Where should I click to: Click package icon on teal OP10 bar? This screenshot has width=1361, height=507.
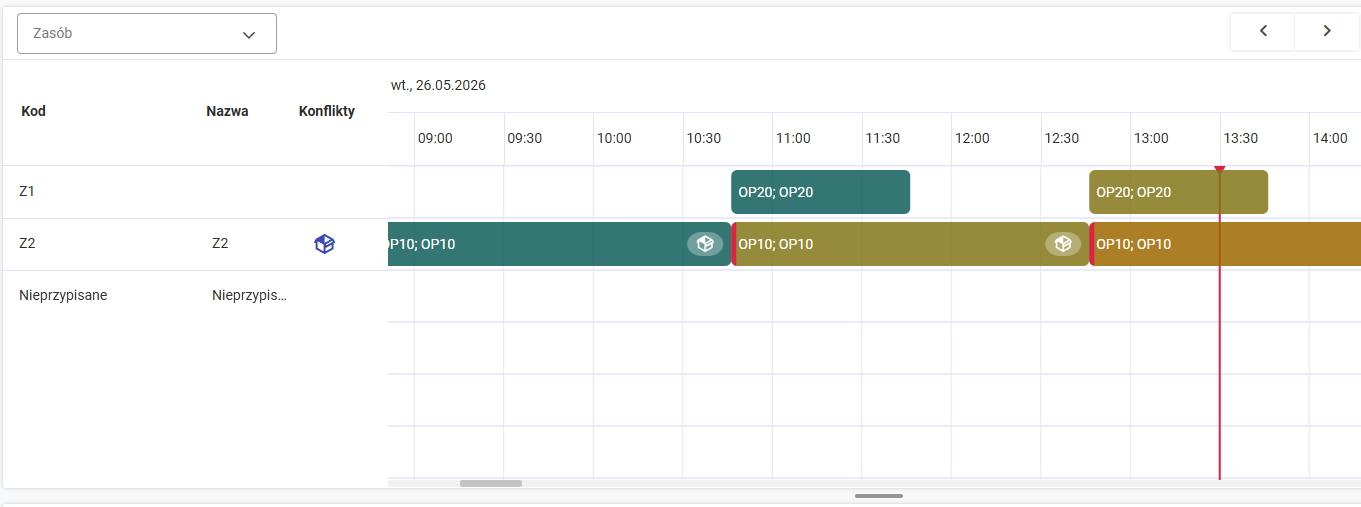click(705, 243)
